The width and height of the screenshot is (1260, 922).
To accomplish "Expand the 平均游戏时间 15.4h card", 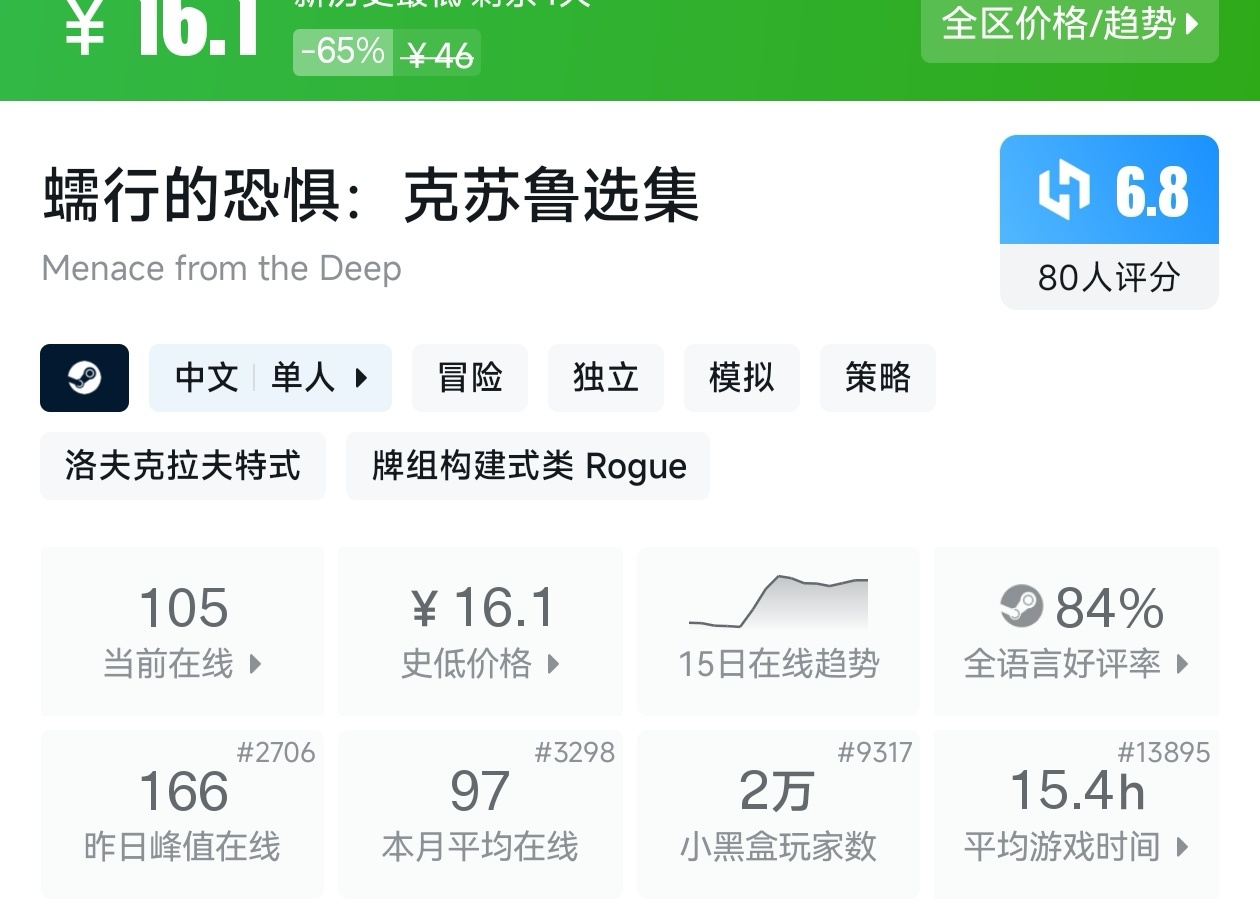I will (x=1076, y=814).
